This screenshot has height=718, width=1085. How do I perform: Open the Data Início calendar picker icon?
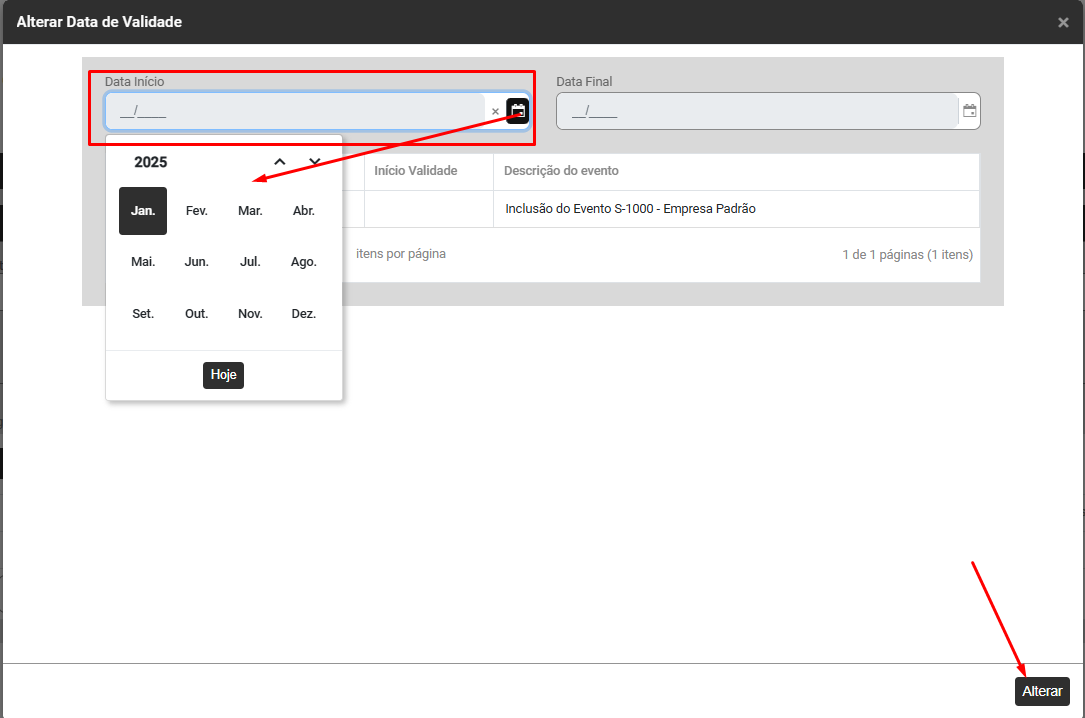point(518,111)
